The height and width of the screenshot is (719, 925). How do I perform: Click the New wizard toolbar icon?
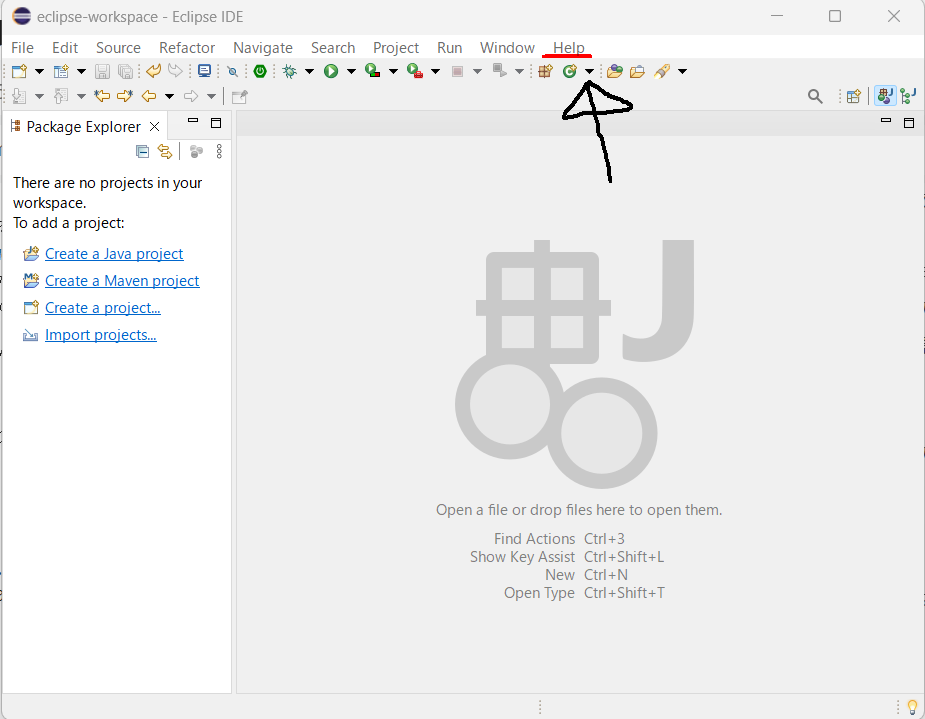[x=19, y=71]
